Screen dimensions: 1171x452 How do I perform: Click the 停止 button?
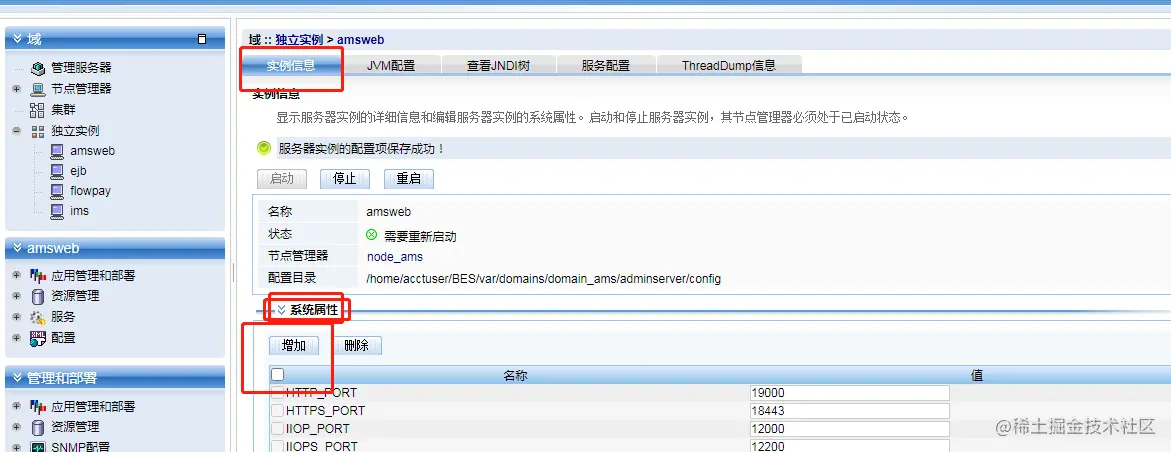point(344,179)
